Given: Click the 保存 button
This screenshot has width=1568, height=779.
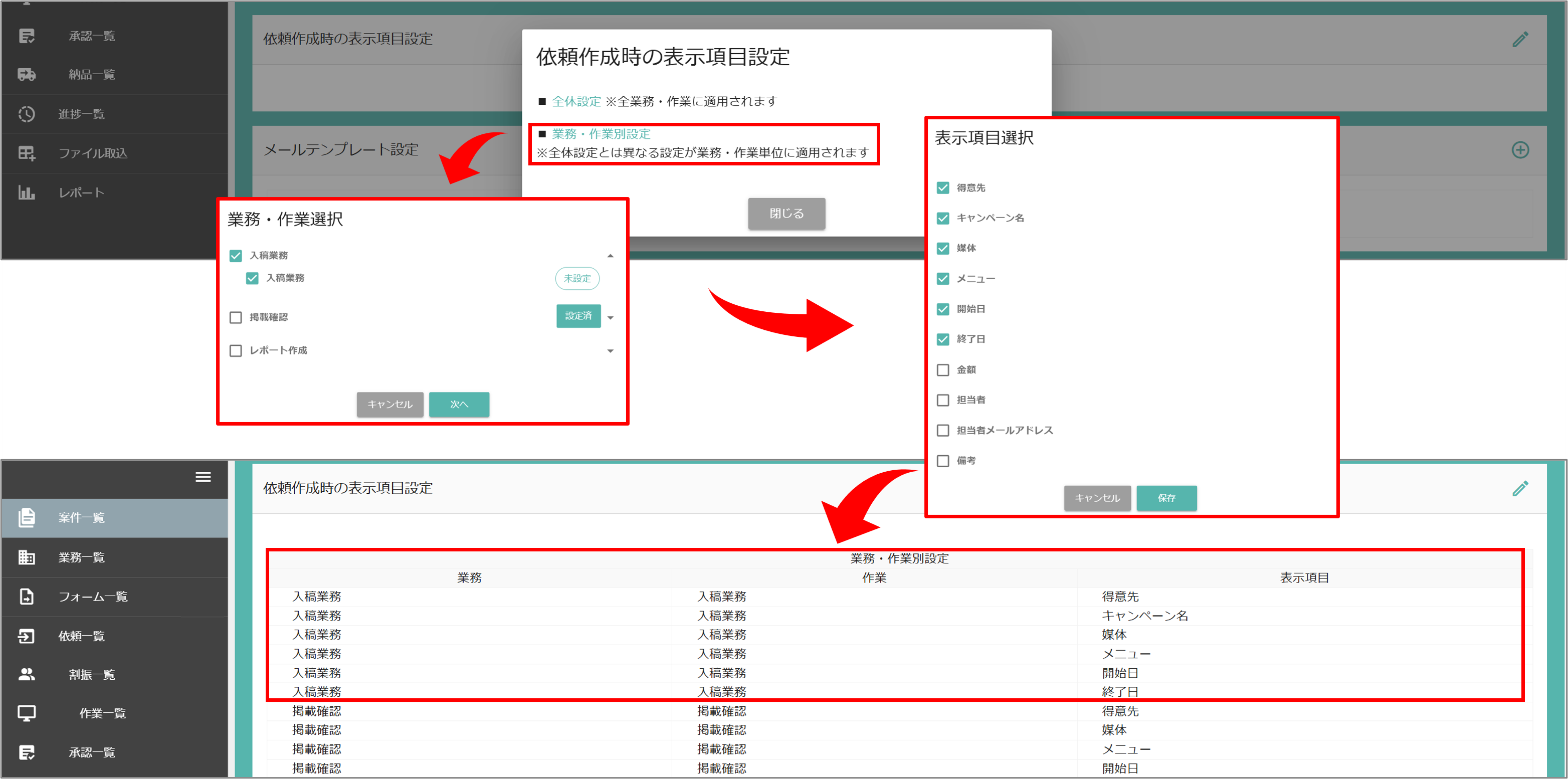Looking at the screenshot, I should (1166, 498).
